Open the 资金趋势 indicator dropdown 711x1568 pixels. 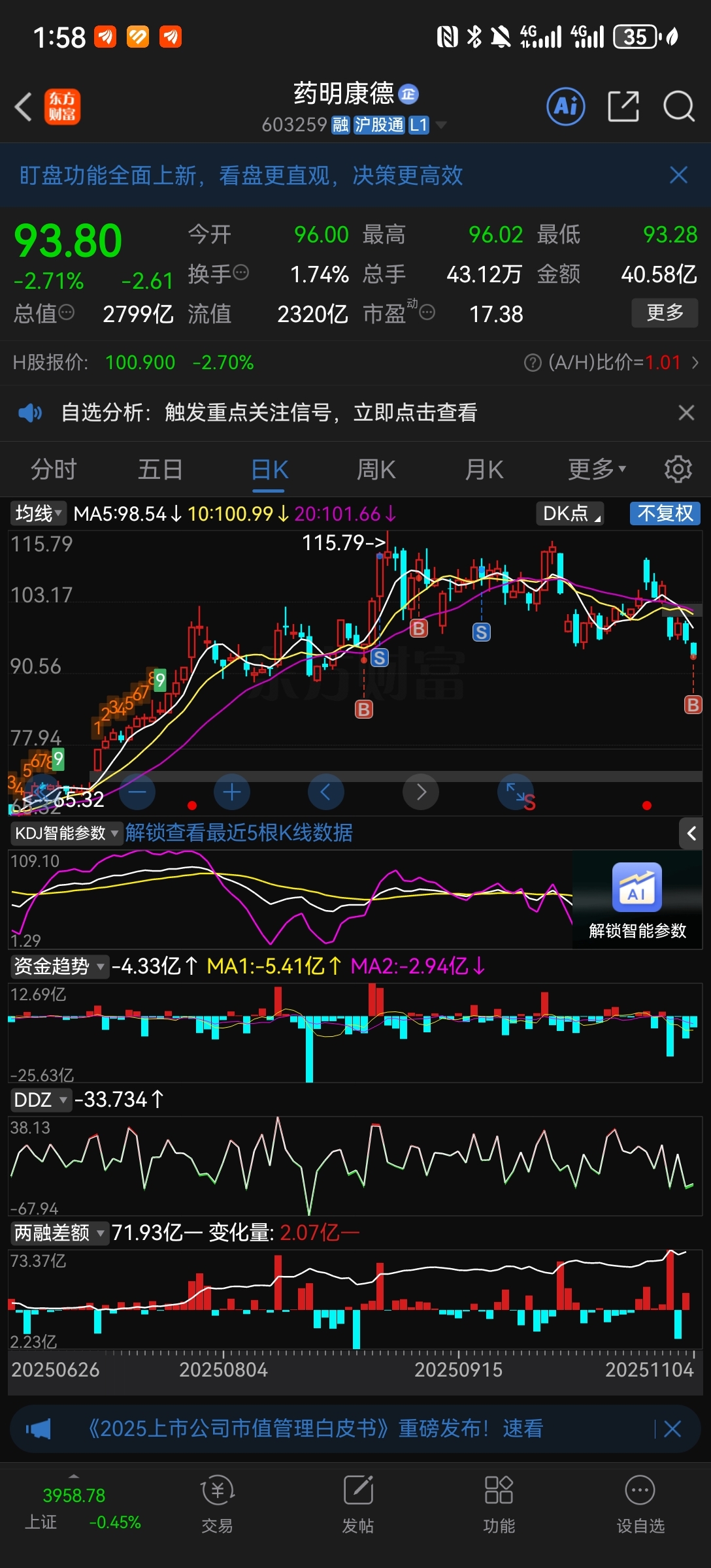point(59,966)
